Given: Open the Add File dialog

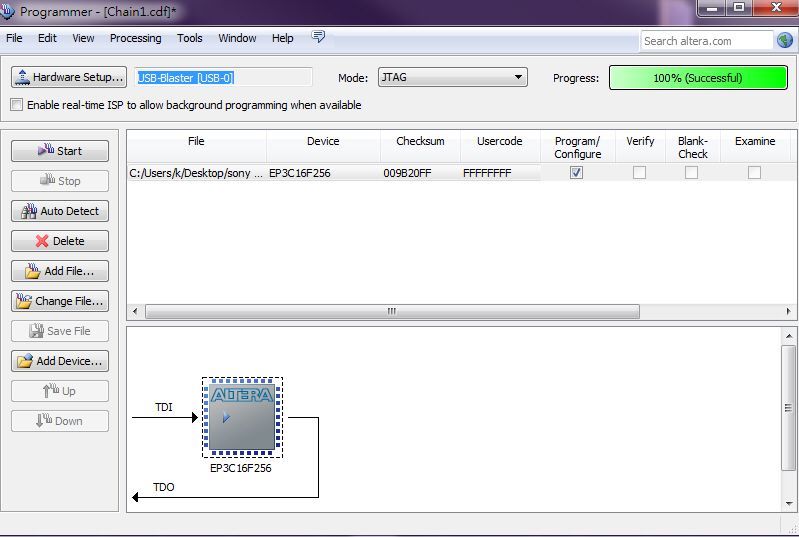Looking at the screenshot, I should [x=60, y=271].
